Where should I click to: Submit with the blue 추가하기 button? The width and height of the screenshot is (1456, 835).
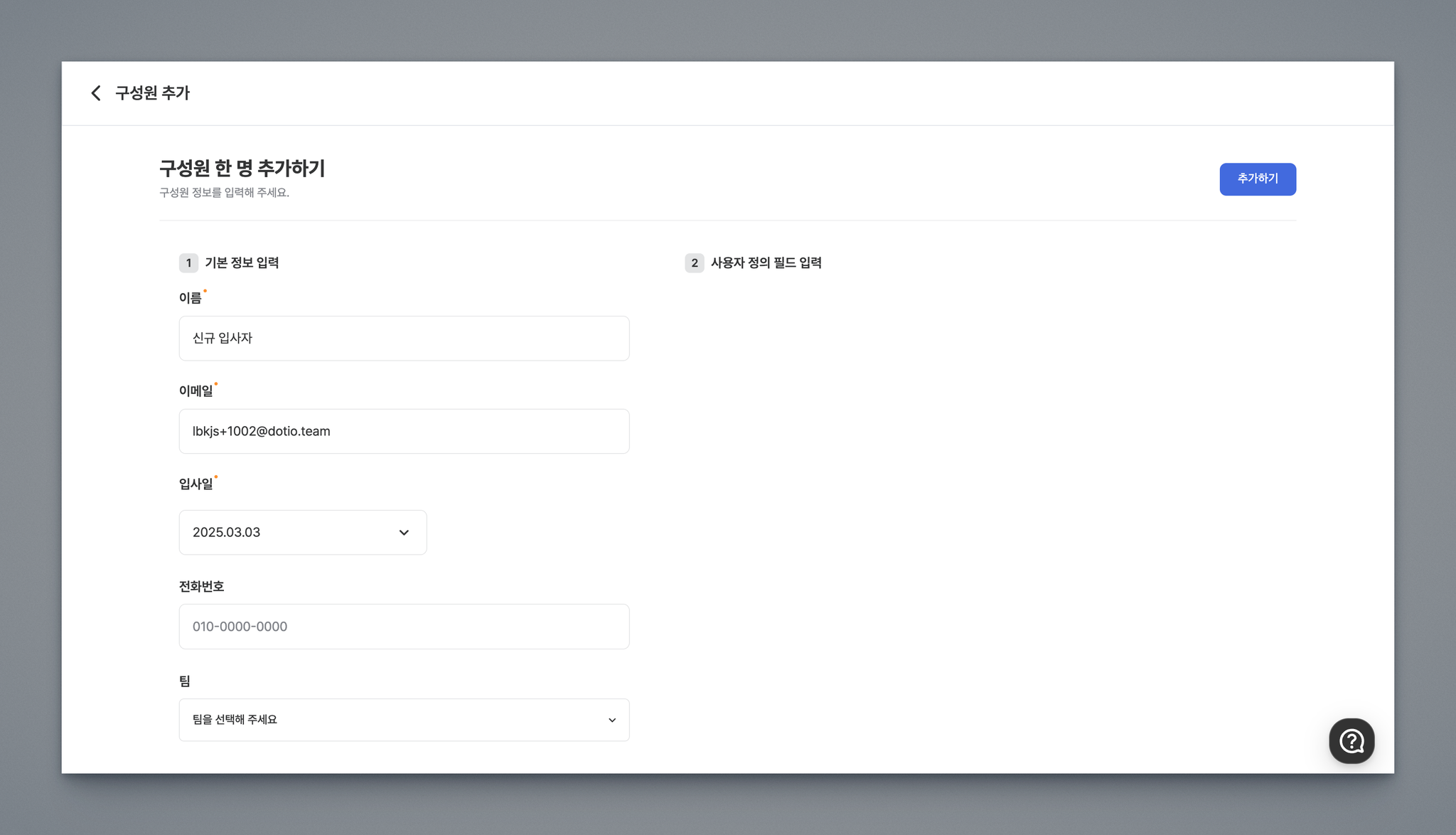pyautogui.click(x=1258, y=179)
